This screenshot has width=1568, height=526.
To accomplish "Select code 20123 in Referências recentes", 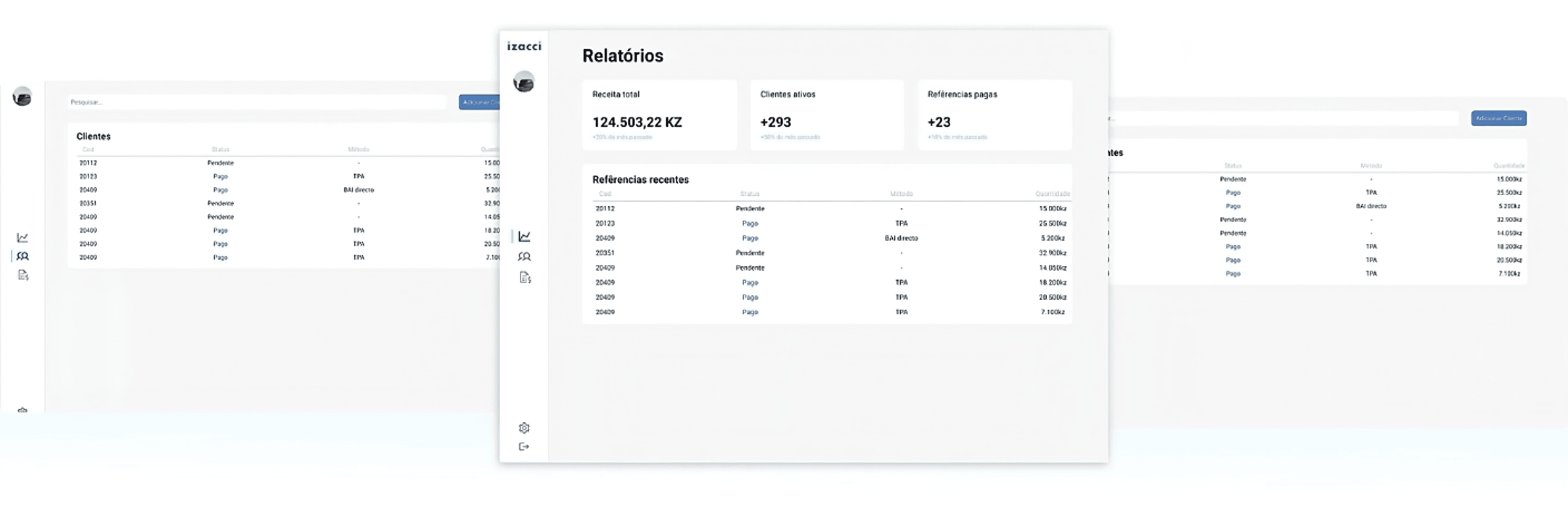I will click(605, 223).
